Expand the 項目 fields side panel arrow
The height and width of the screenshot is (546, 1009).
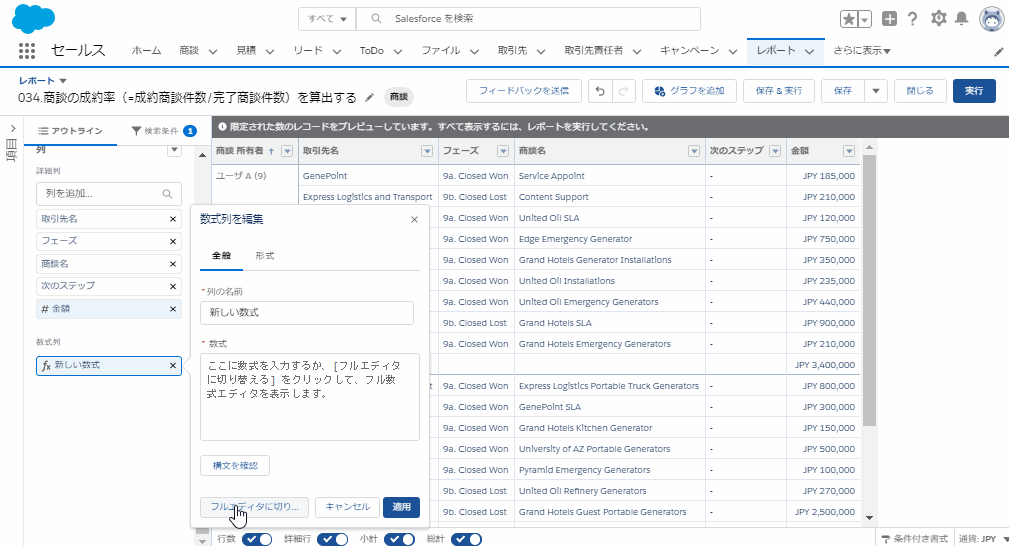click(x=13, y=129)
